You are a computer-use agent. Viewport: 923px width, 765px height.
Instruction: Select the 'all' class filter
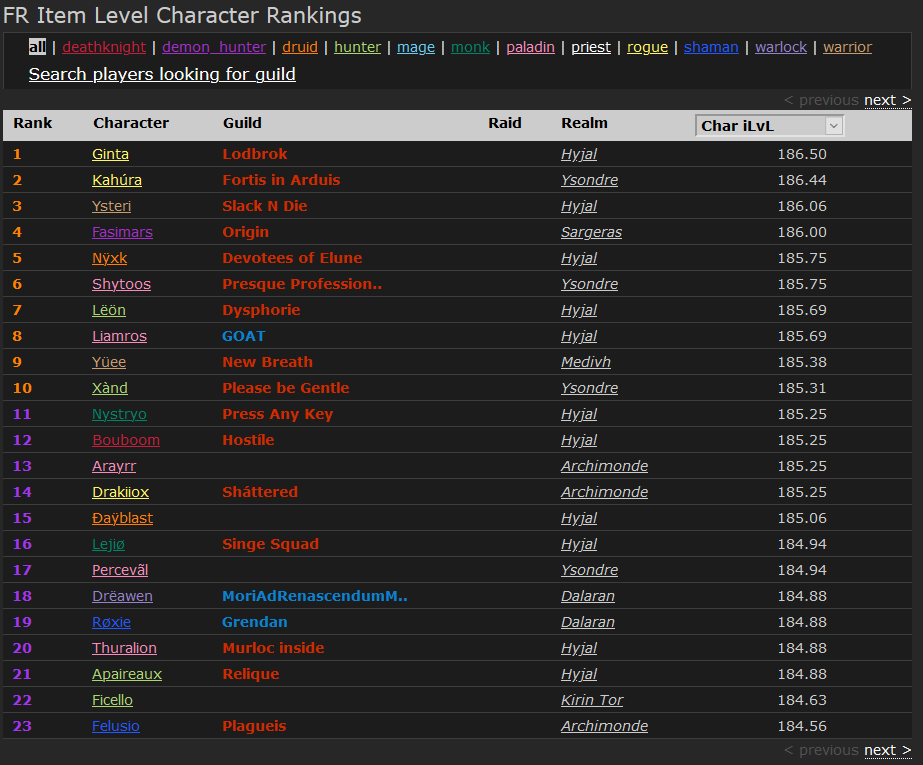tap(37, 47)
